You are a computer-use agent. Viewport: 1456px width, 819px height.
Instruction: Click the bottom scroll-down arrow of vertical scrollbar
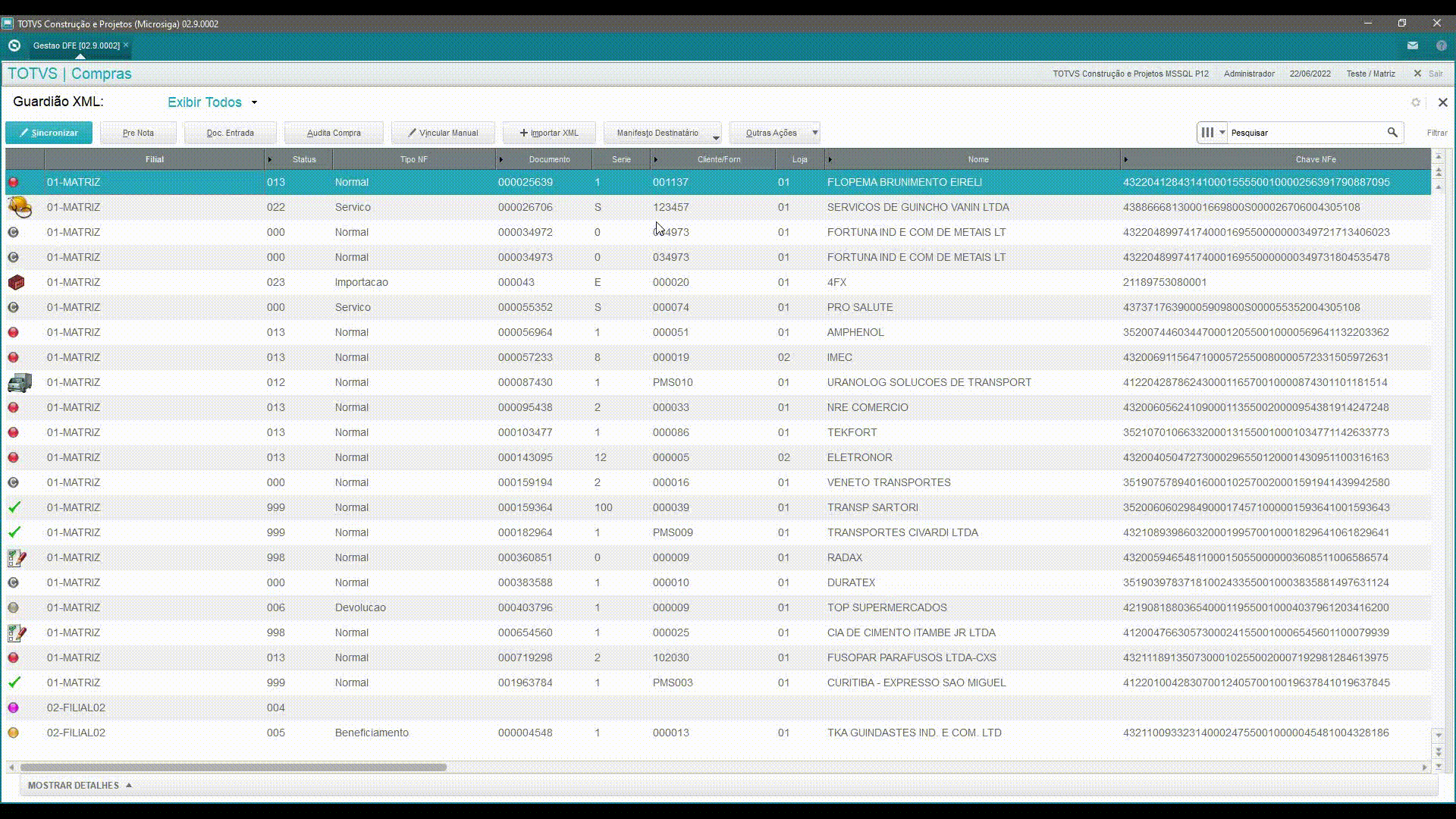pos(1438,767)
